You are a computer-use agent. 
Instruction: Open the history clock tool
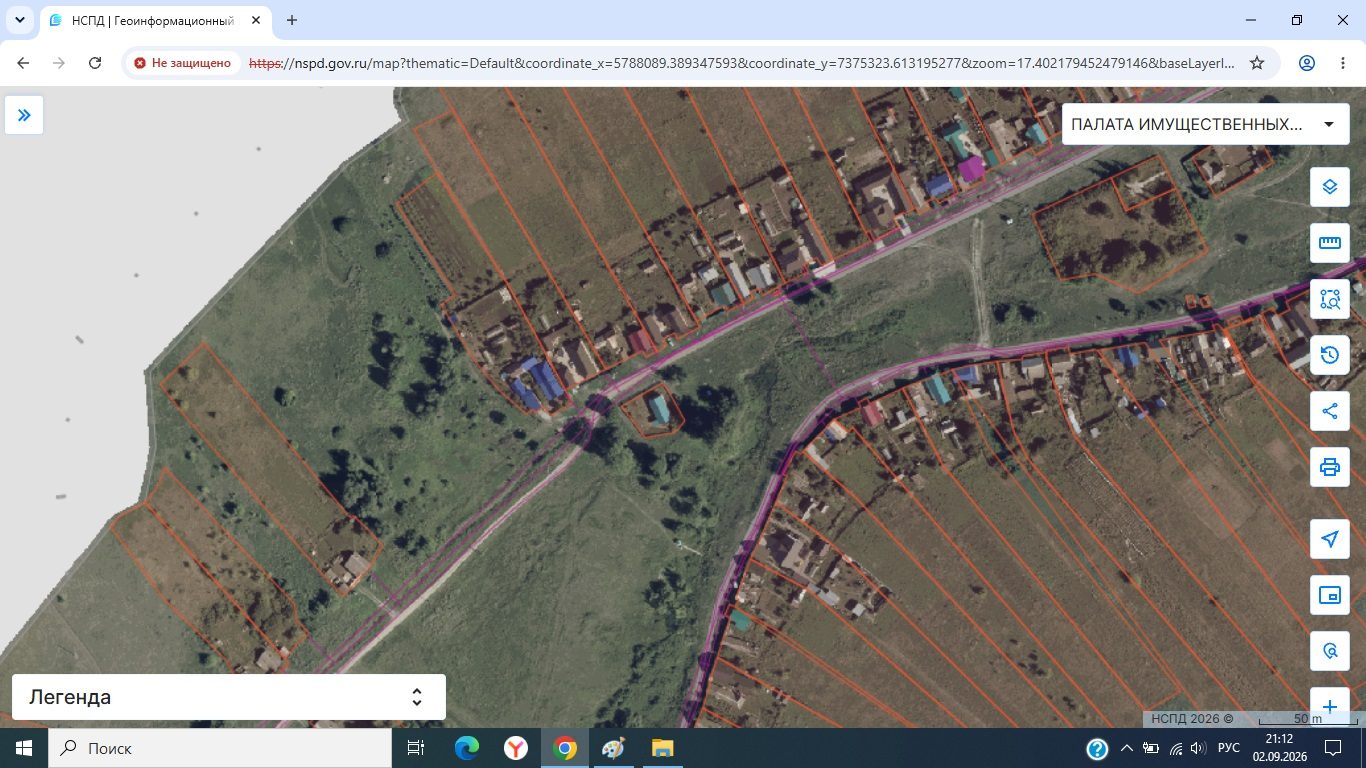(1329, 355)
